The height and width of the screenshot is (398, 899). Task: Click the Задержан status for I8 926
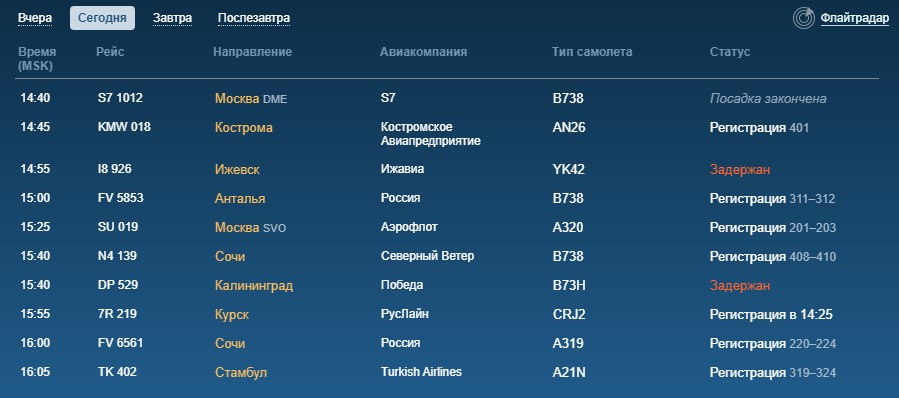tap(740, 170)
